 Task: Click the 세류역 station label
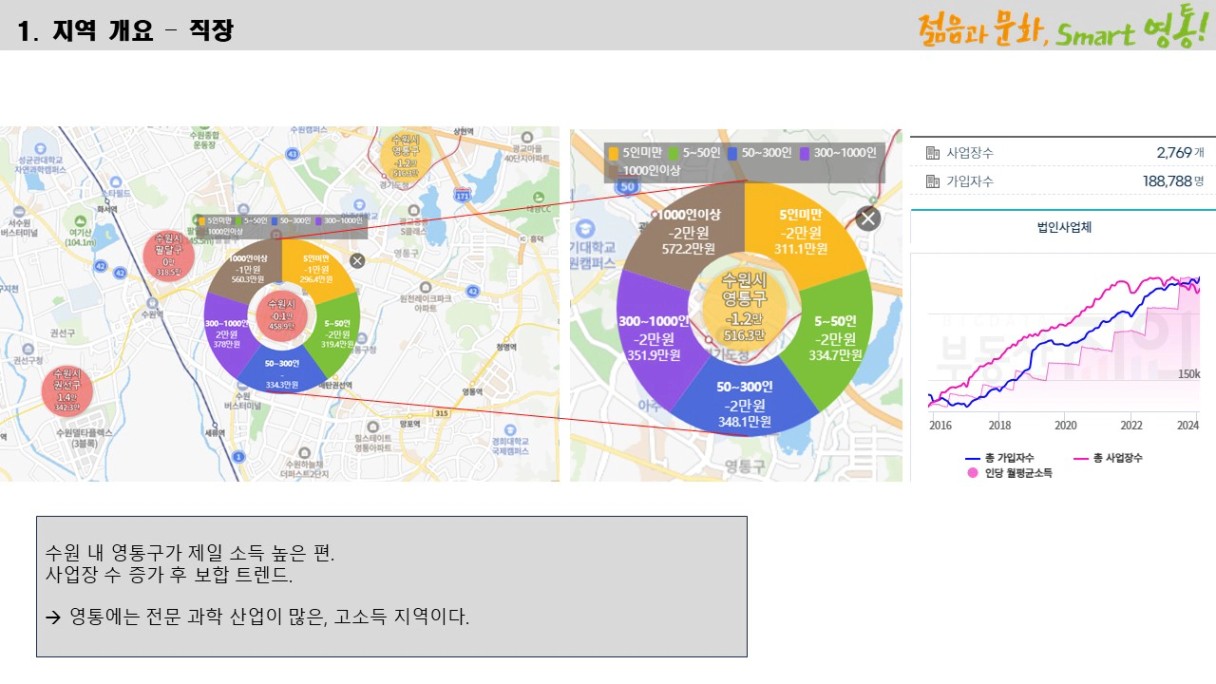click(x=215, y=433)
